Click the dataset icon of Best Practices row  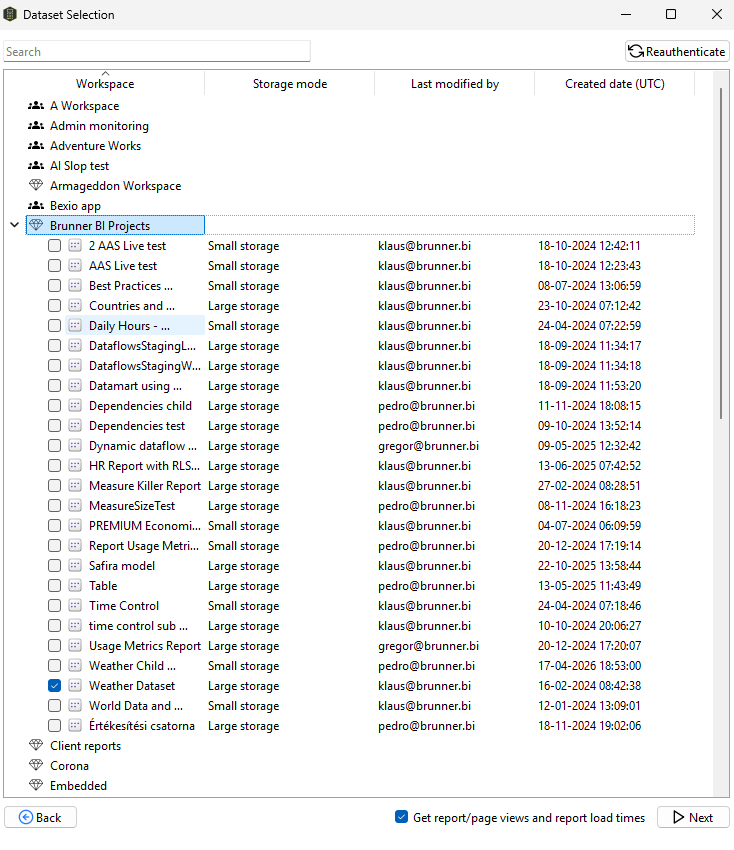tap(75, 286)
